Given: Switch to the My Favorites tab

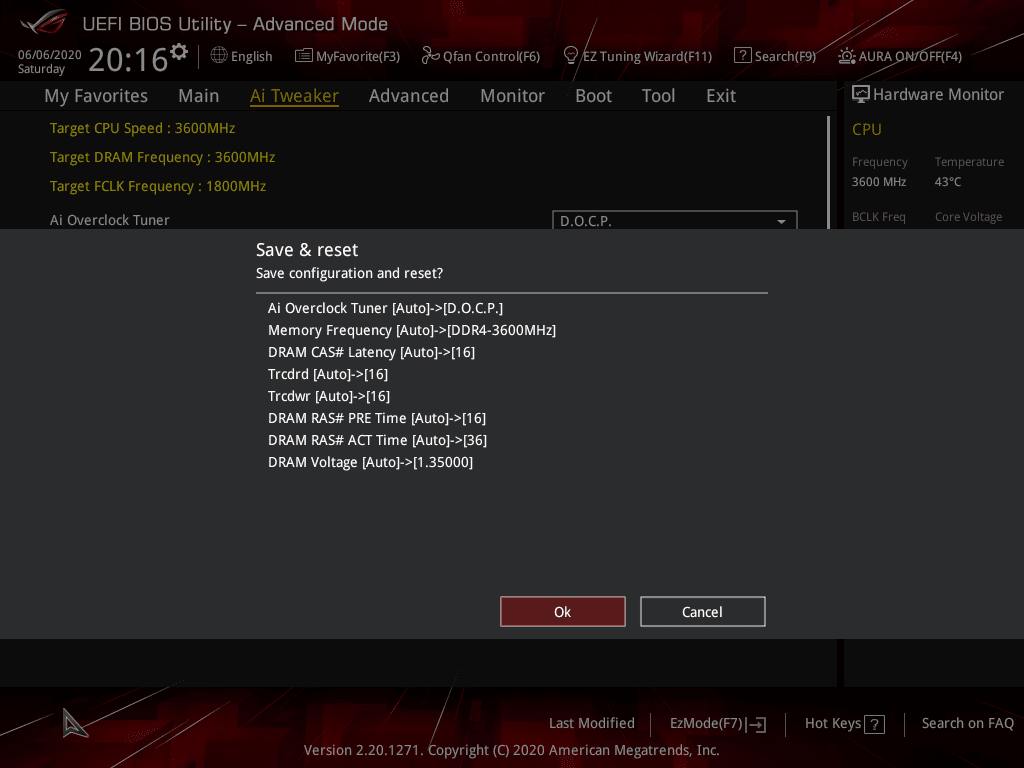Looking at the screenshot, I should pyautogui.click(x=96, y=96).
